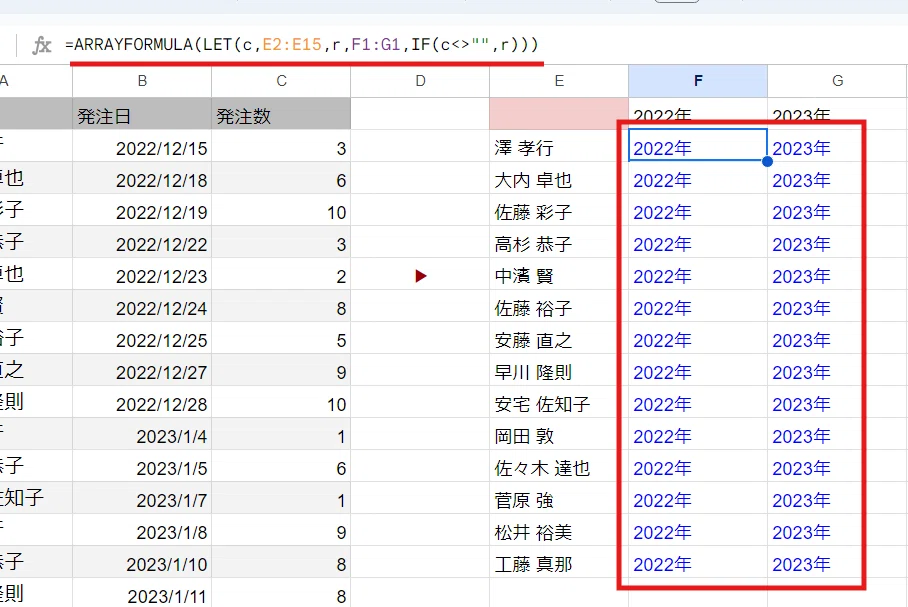908x607 pixels.
Task: Click name cell 大内 卓也
Action: click(559, 178)
